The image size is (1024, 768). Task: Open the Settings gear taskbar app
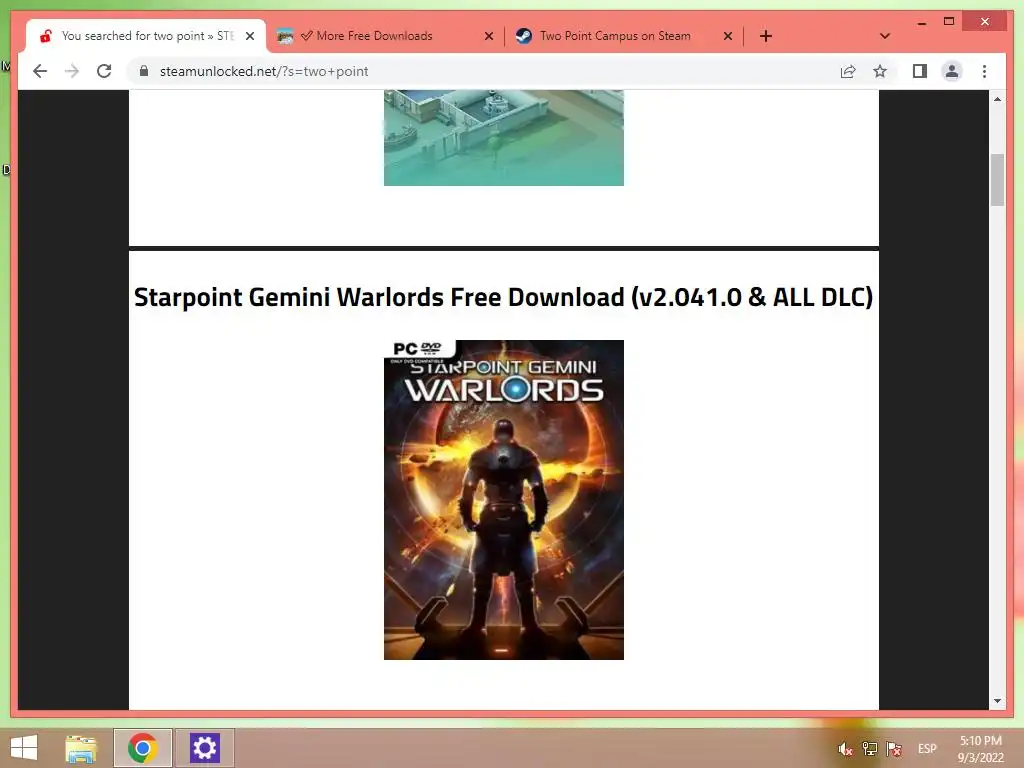pos(204,748)
